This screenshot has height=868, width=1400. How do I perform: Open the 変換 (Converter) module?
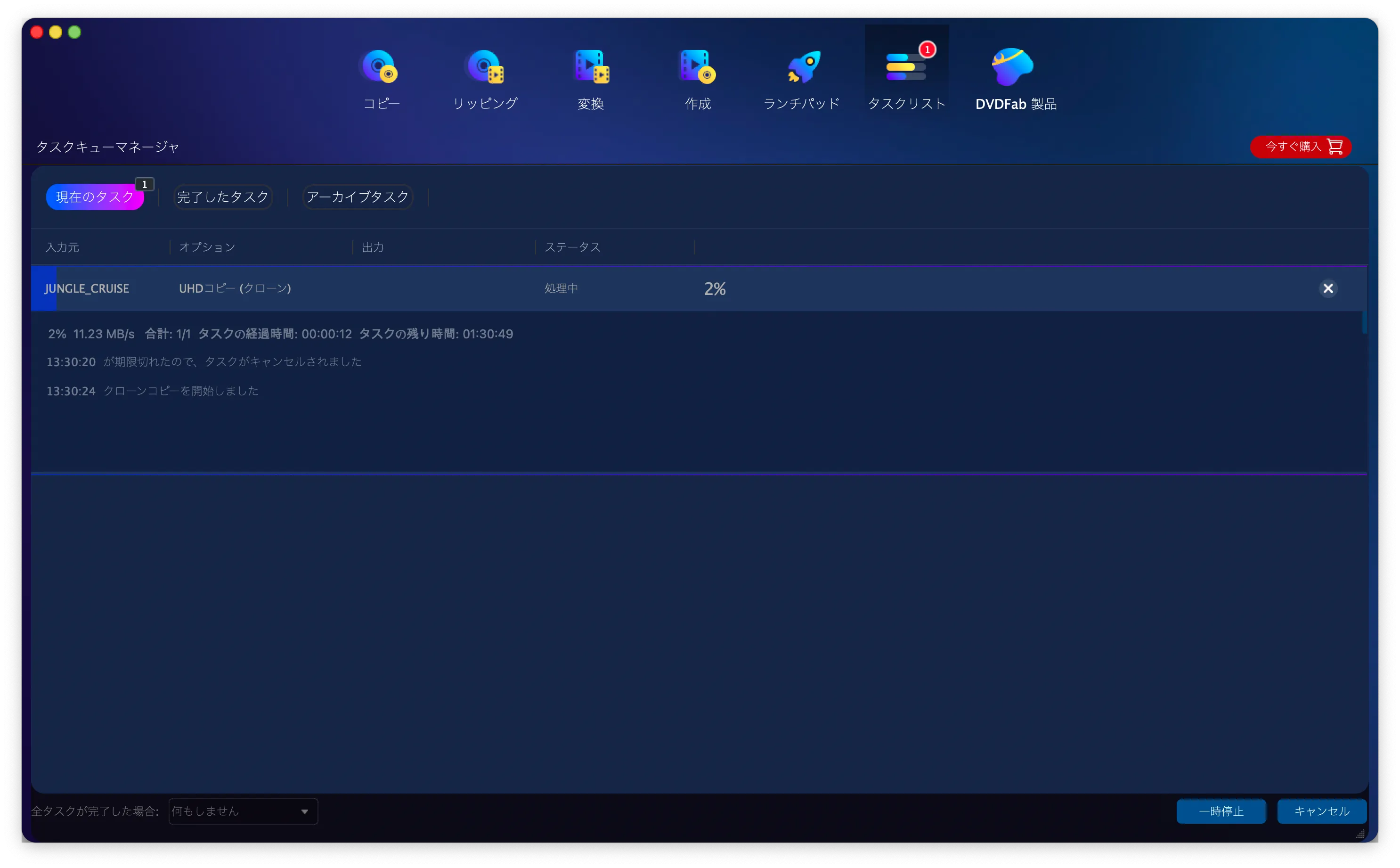(x=591, y=79)
